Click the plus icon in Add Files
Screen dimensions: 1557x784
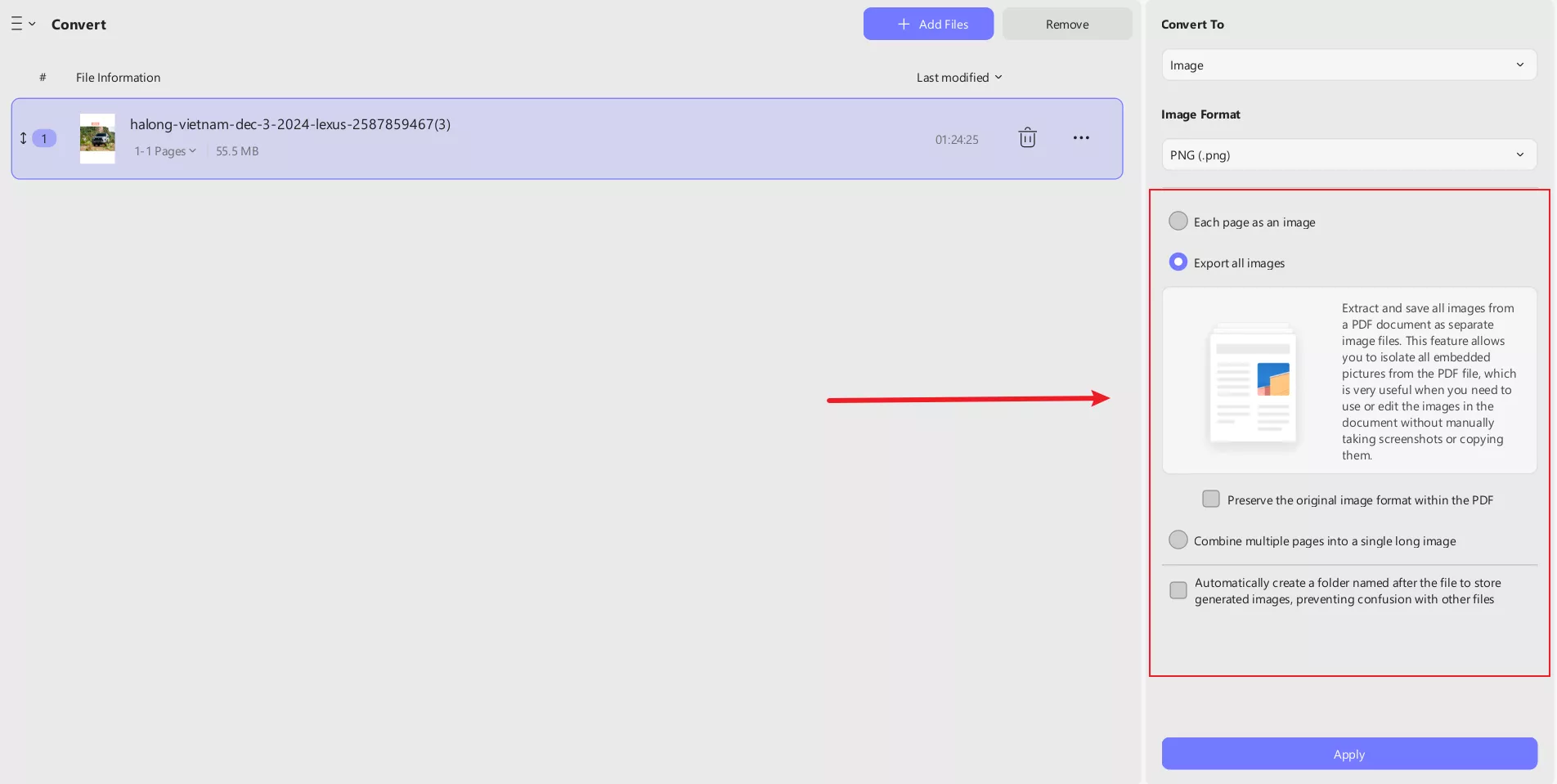click(x=903, y=25)
